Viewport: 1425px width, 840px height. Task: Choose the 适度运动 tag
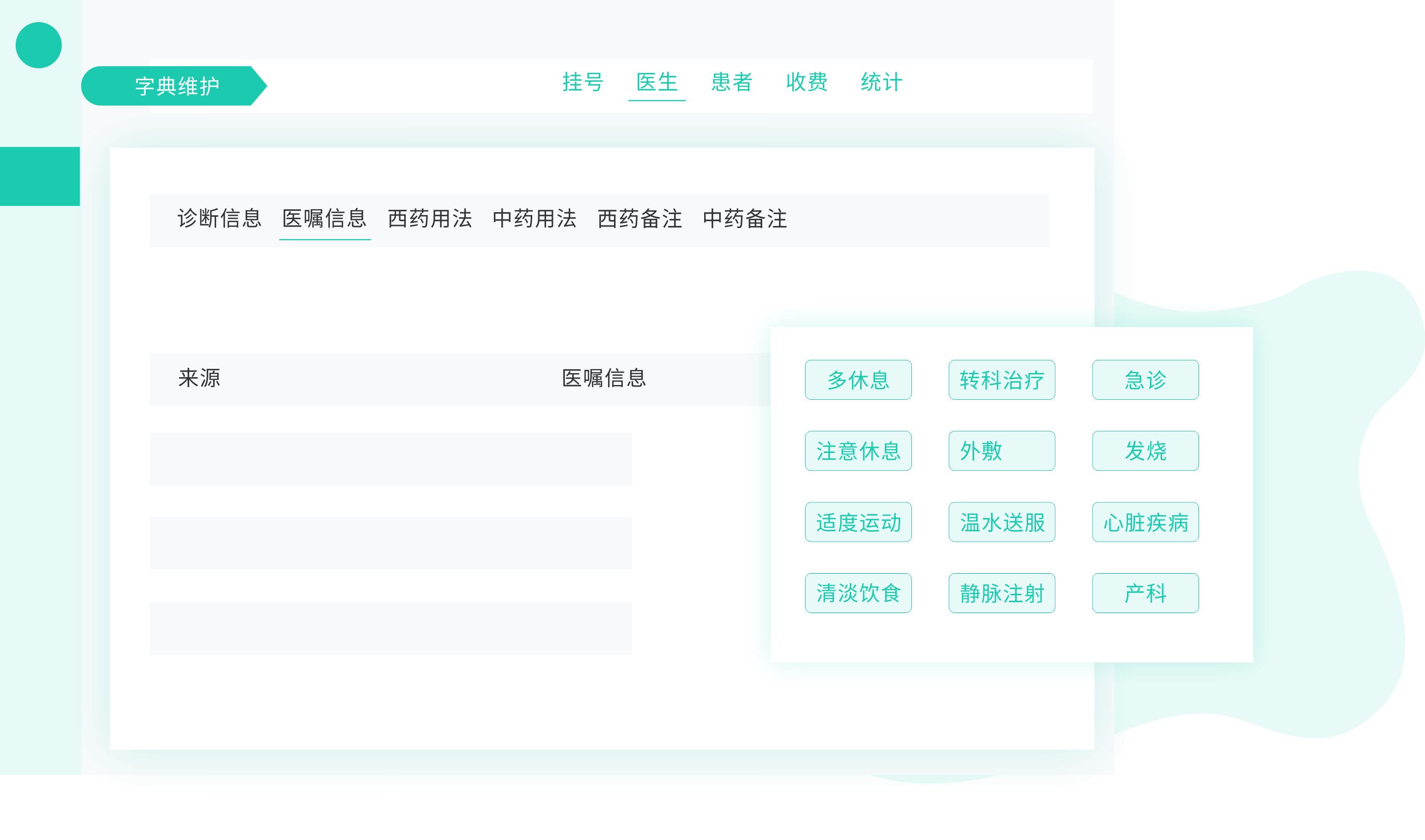[x=858, y=522]
